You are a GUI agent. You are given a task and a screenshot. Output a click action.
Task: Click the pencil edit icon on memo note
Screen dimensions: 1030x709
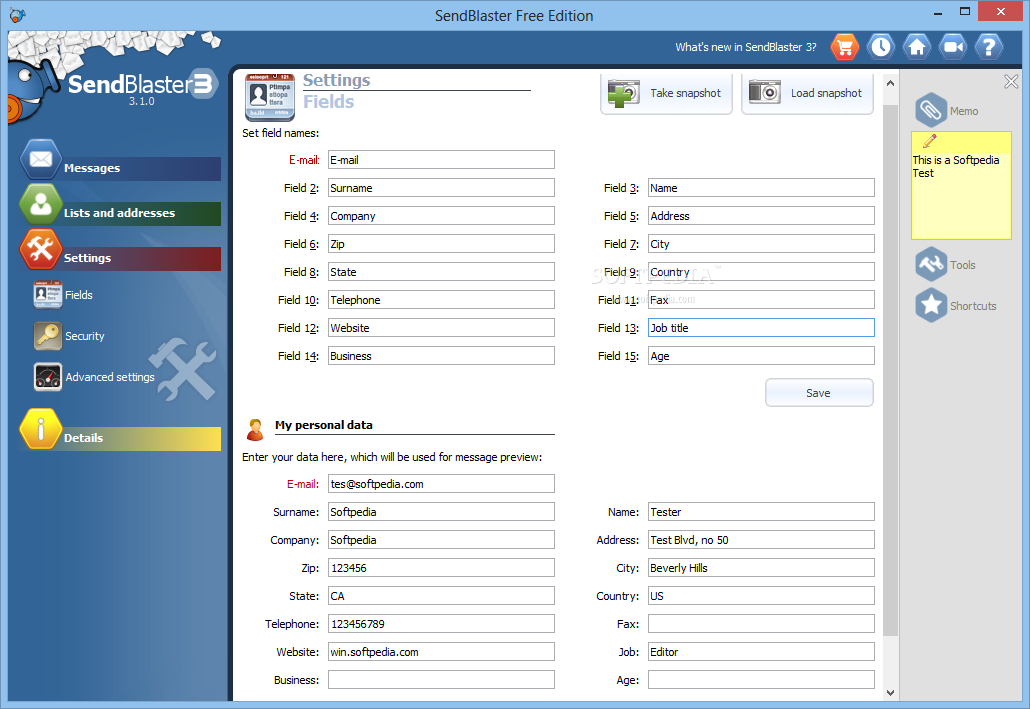929,141
